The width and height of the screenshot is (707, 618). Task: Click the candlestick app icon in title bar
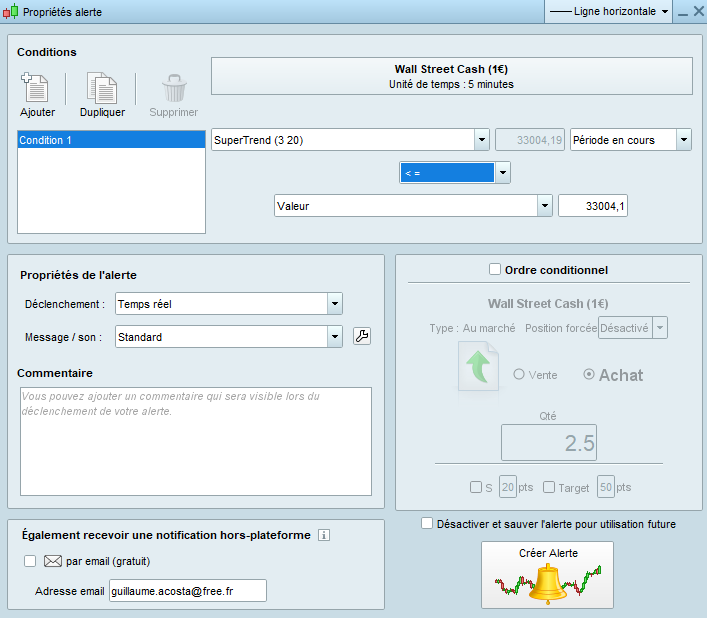coord(11,11)
